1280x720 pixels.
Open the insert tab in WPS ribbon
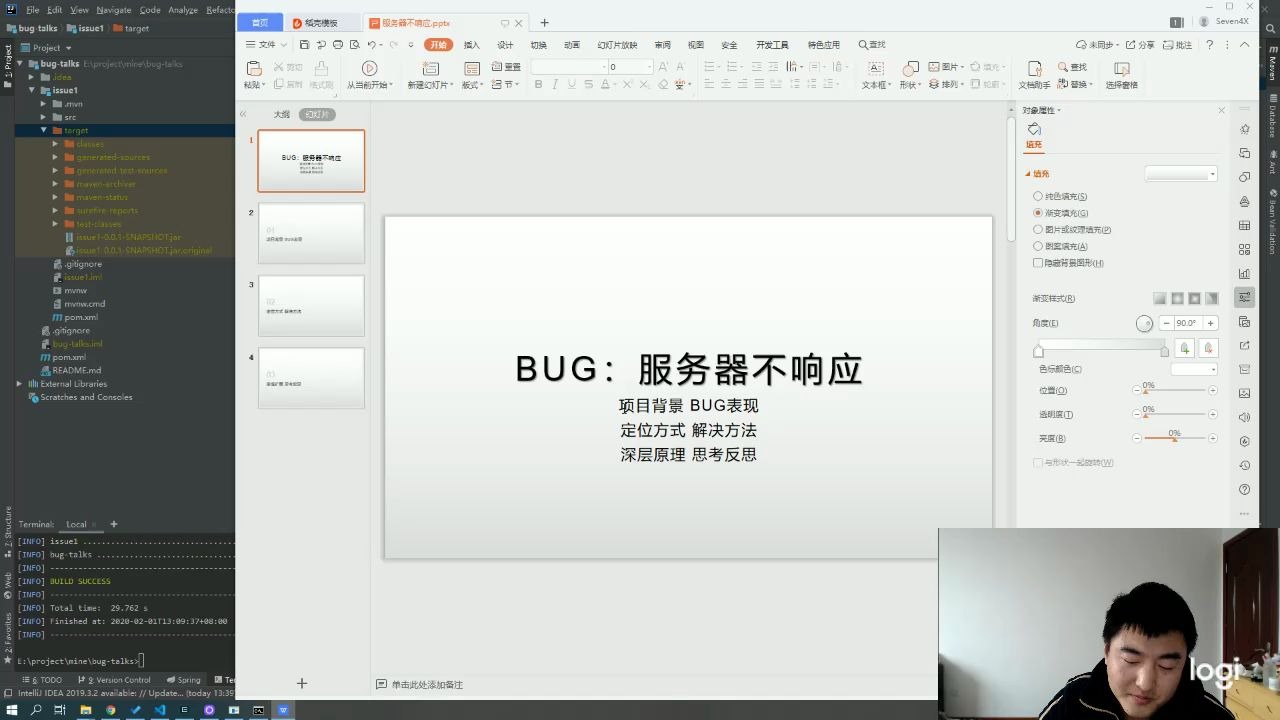[x=472, y=45]
